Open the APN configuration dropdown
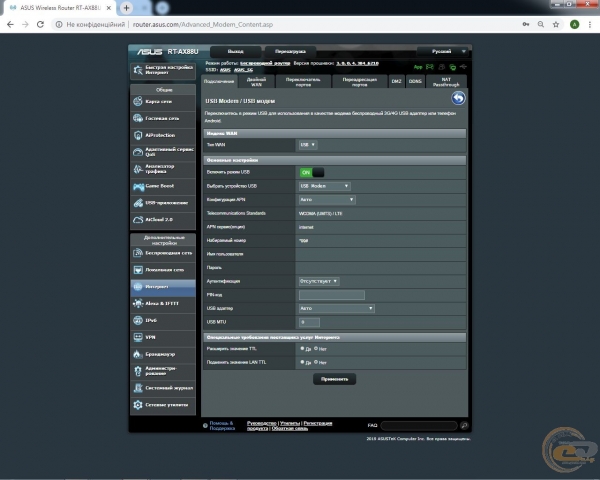This screenshot has height=480, width=600. click(327, 199)
